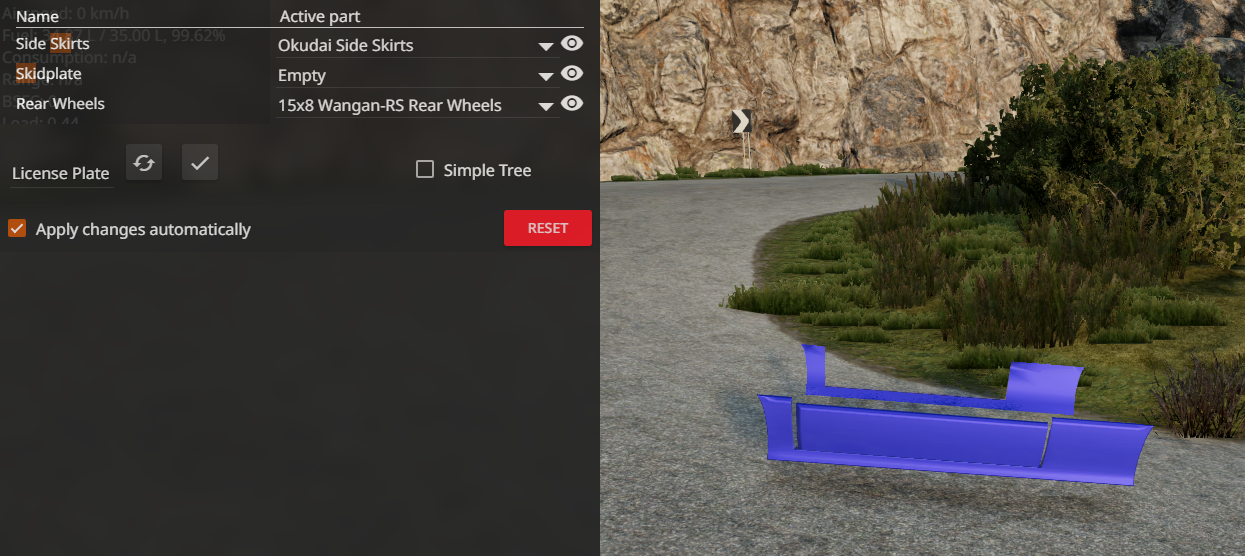Enable the Simple Tree checkbox
The height and width of the screenshot is (556, 1245).
425,170
